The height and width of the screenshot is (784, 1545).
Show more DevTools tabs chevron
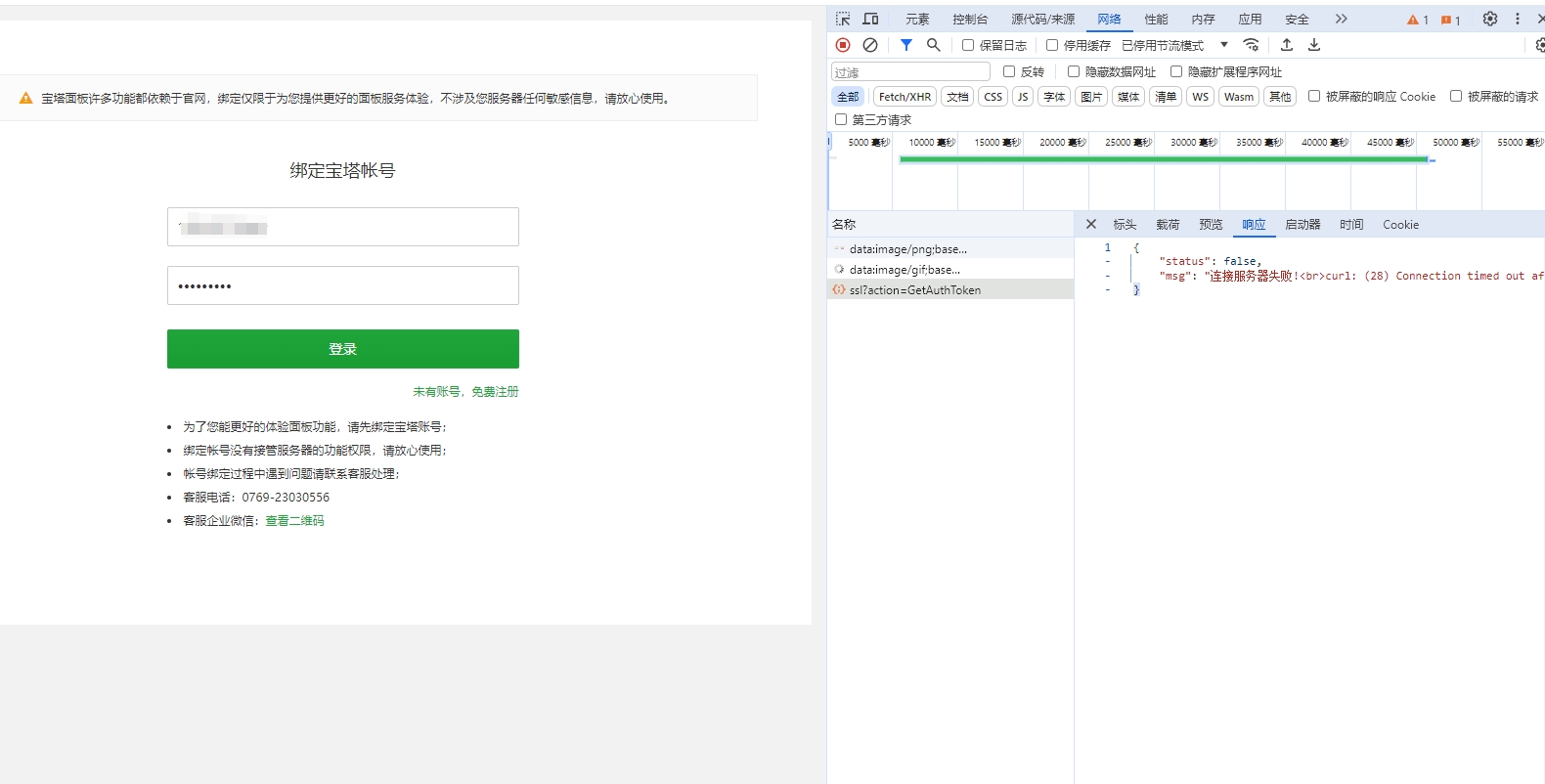pos(1342,19)
